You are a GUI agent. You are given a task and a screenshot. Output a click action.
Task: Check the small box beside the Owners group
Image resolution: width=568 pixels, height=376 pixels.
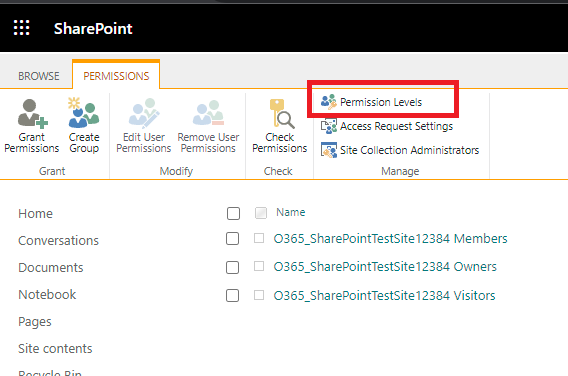coord(259,266)
